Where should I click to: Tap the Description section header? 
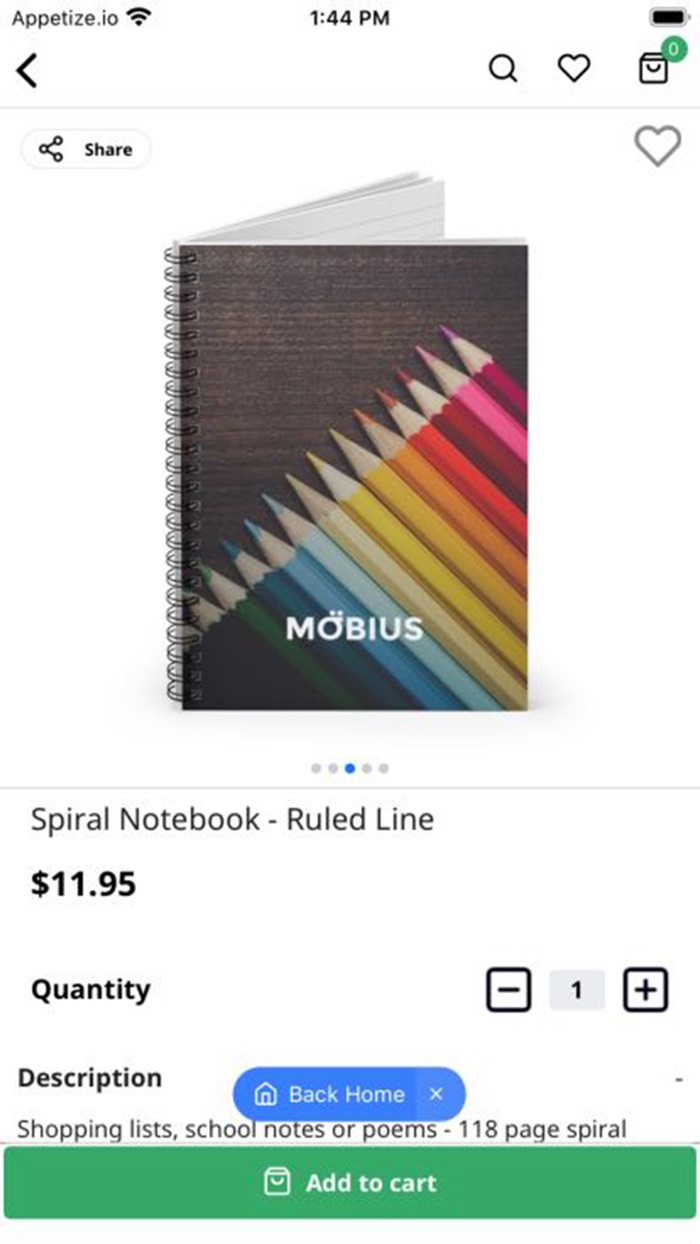click(90, 1078)
